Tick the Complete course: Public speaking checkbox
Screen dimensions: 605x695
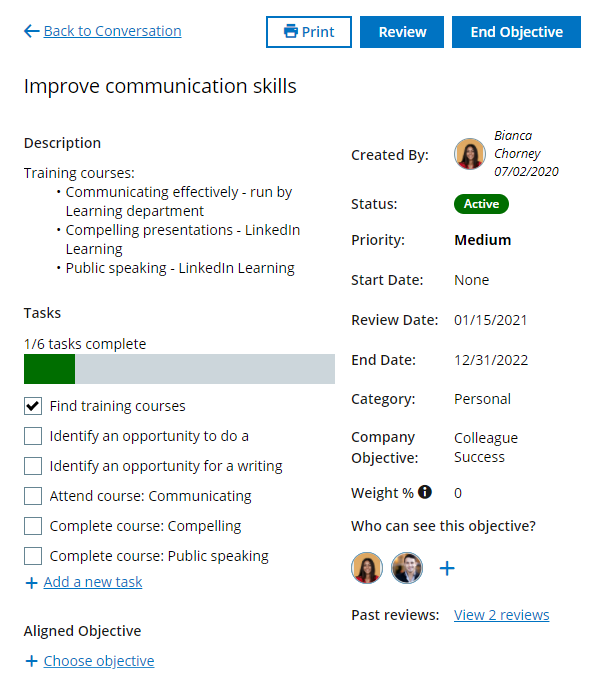(33, 556)
